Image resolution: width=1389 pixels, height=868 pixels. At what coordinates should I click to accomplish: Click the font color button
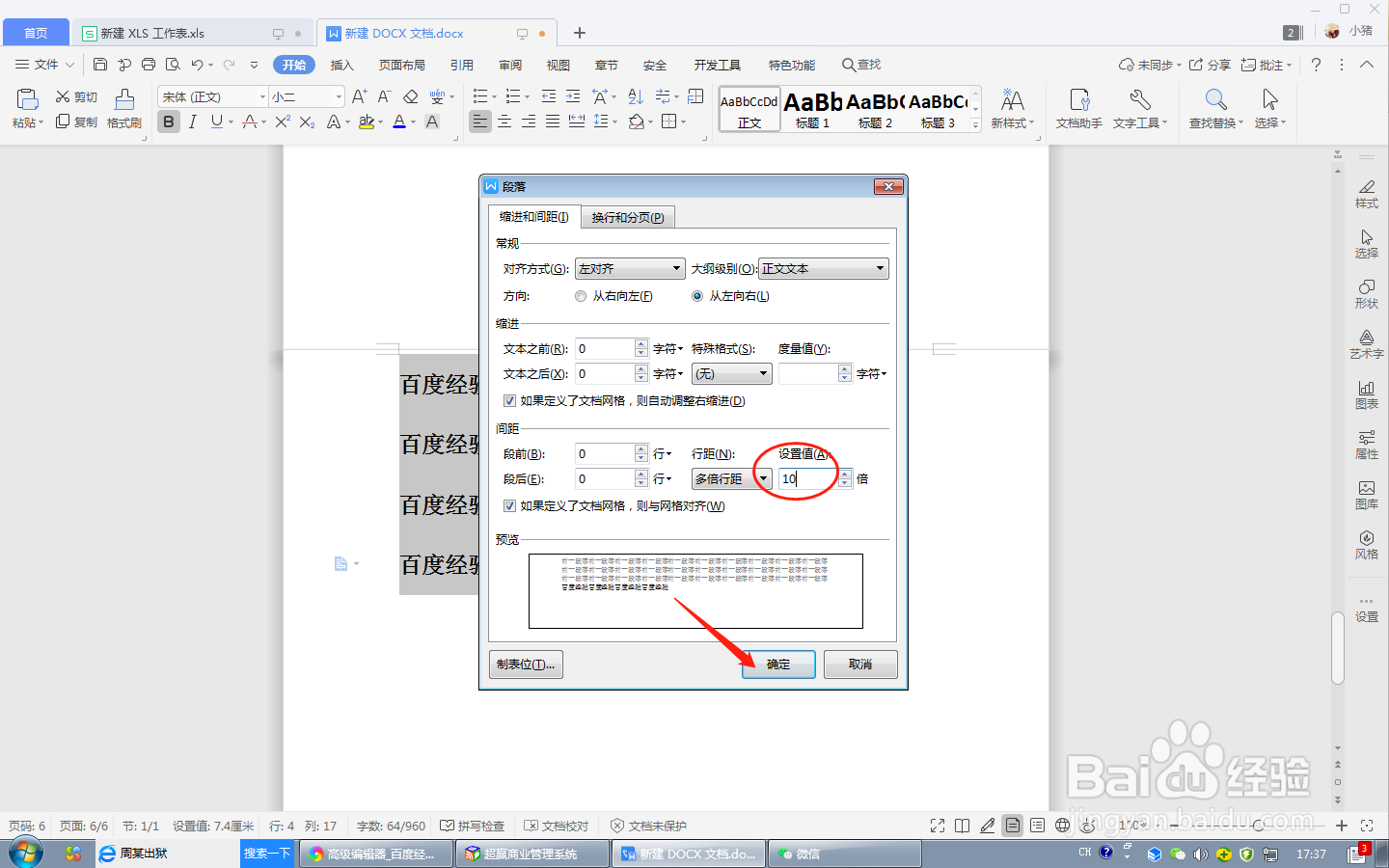(399, 122)
